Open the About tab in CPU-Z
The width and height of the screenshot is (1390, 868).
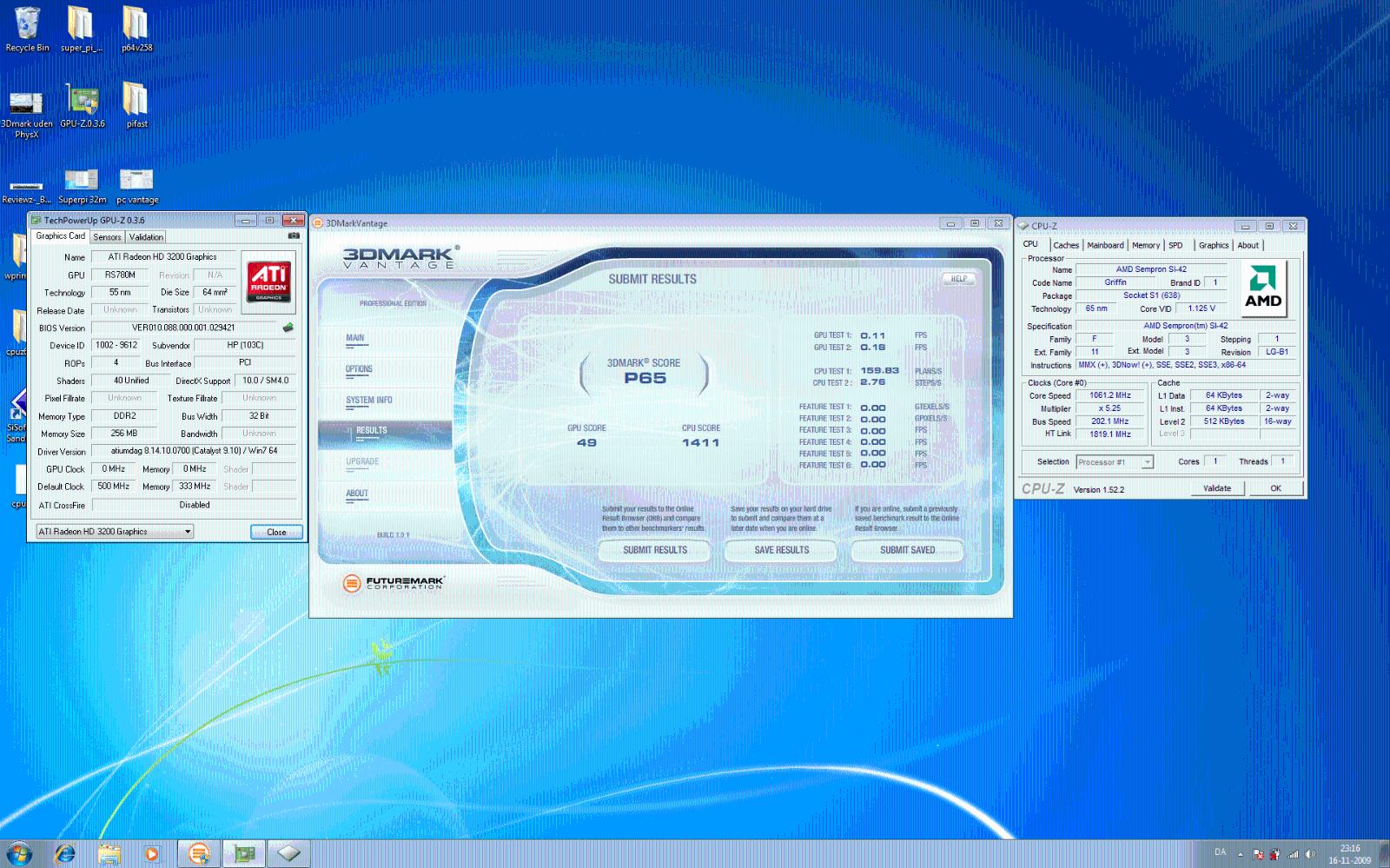click(x=1248, y=245)
